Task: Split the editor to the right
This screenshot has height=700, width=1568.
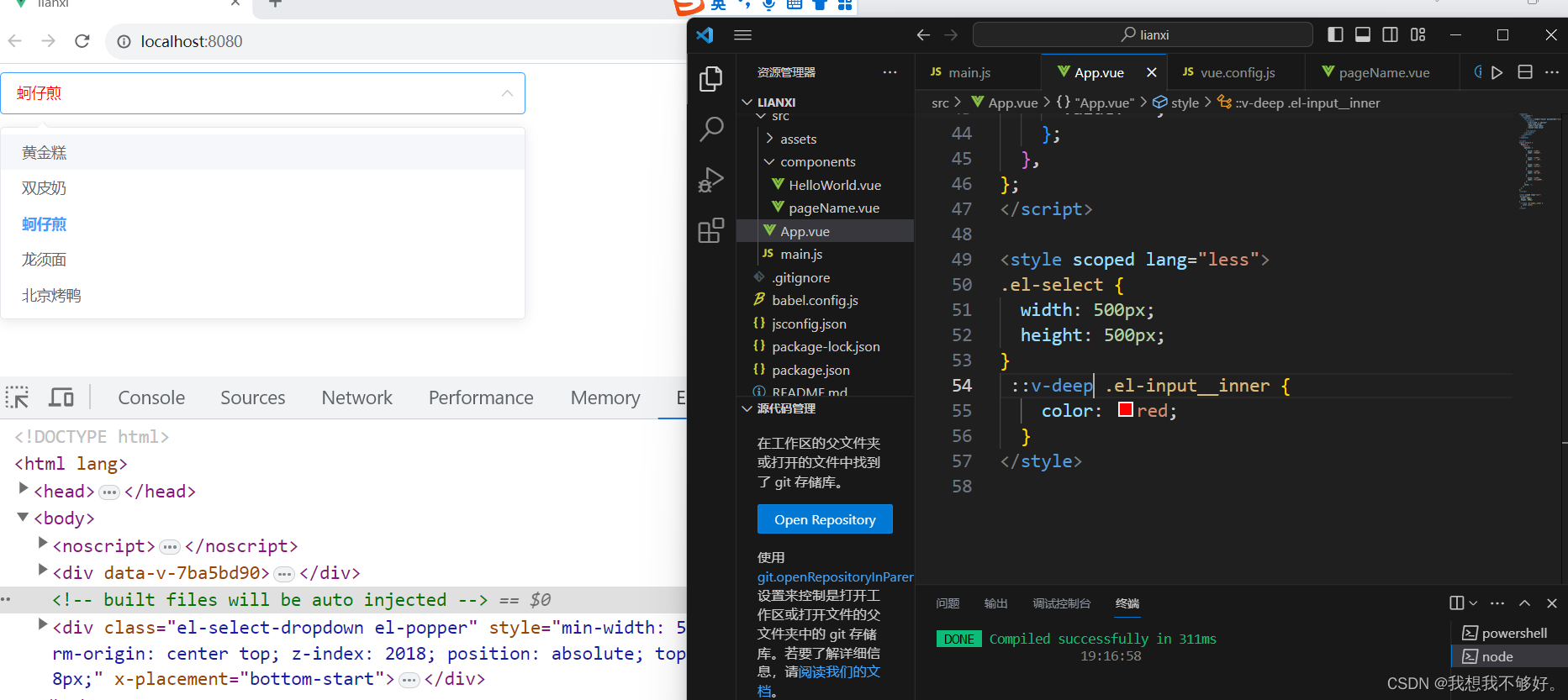Action: coord(1525,72)
